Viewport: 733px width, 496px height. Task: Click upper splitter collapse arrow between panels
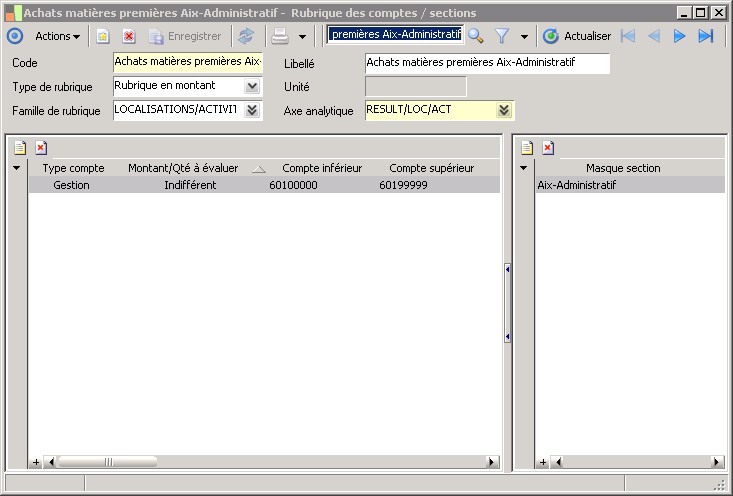click(x=507, y=269)
